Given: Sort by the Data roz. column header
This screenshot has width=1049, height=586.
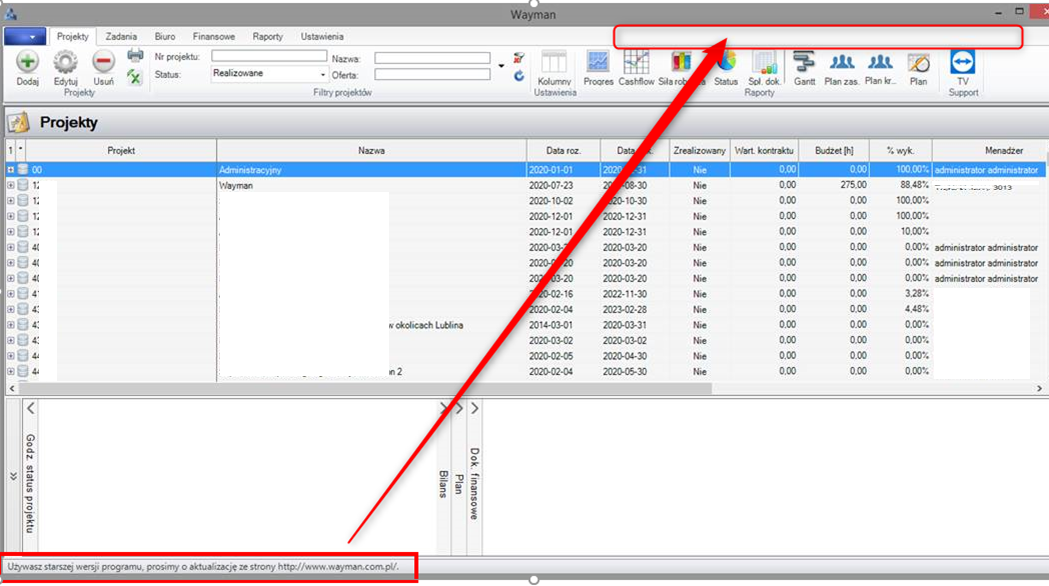Looking at the screenshot, I should pos(563,151).
